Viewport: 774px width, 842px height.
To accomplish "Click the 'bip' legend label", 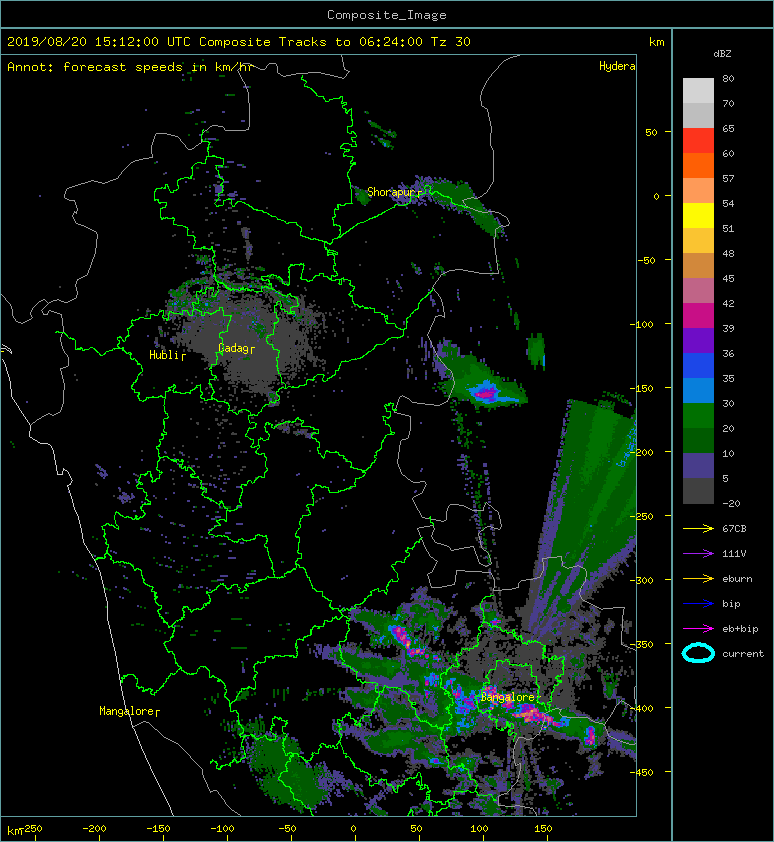I will [x=731, y=604].
